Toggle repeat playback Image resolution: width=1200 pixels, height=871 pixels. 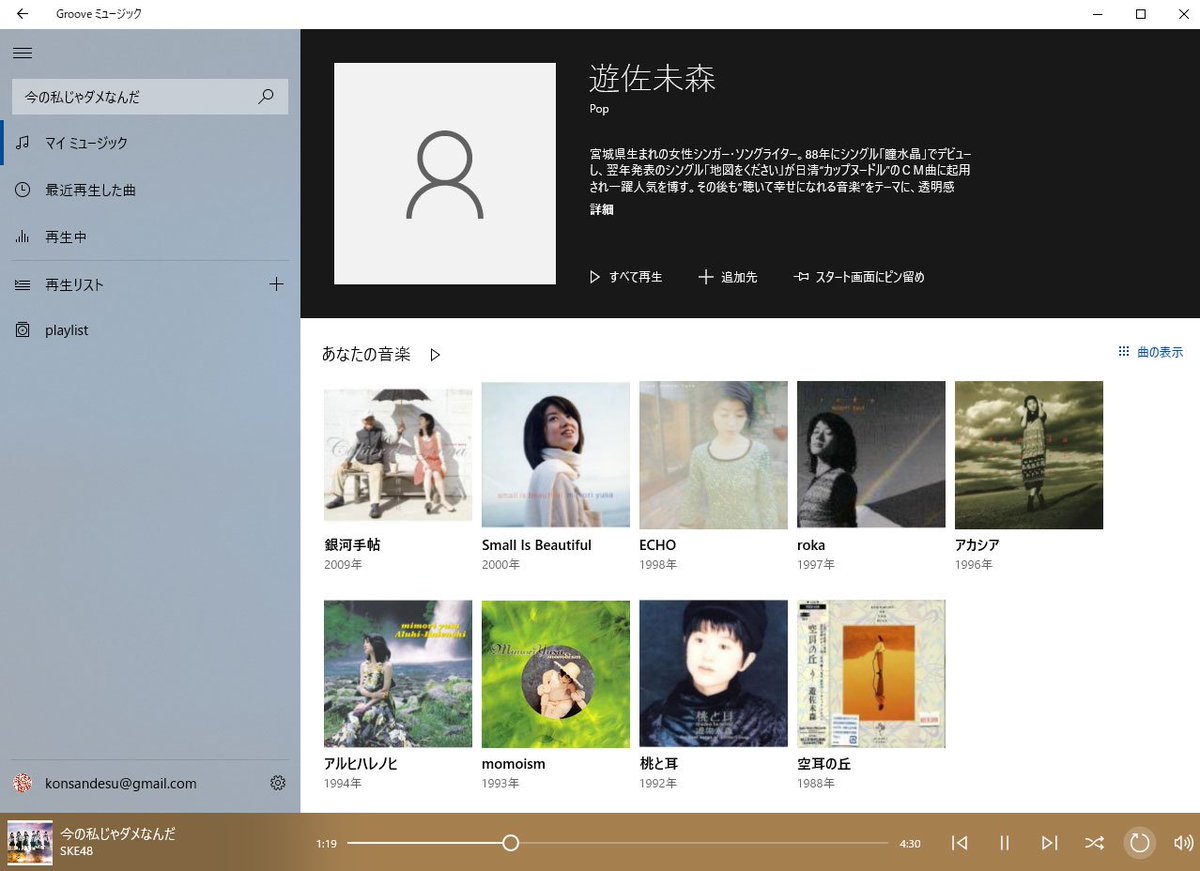(1139, 843)
